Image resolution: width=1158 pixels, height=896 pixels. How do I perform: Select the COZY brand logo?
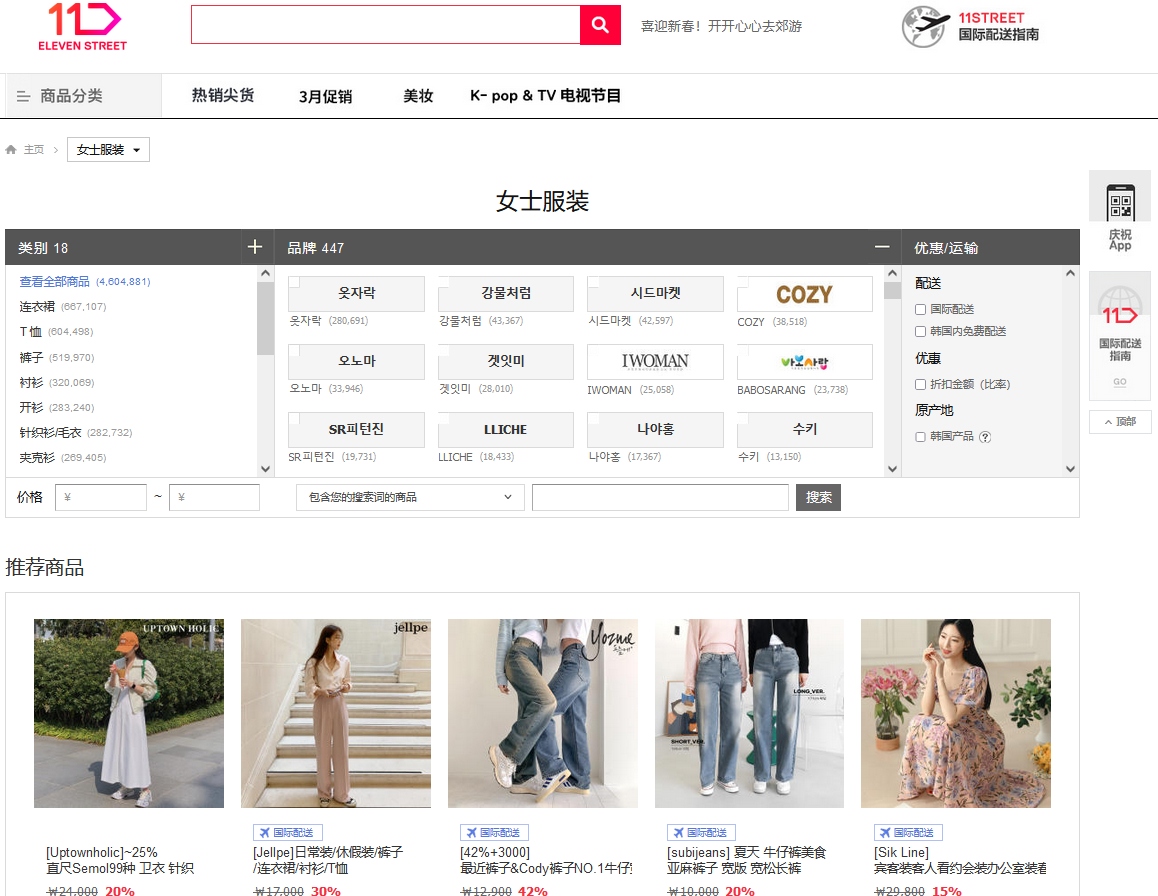[804, 294]
